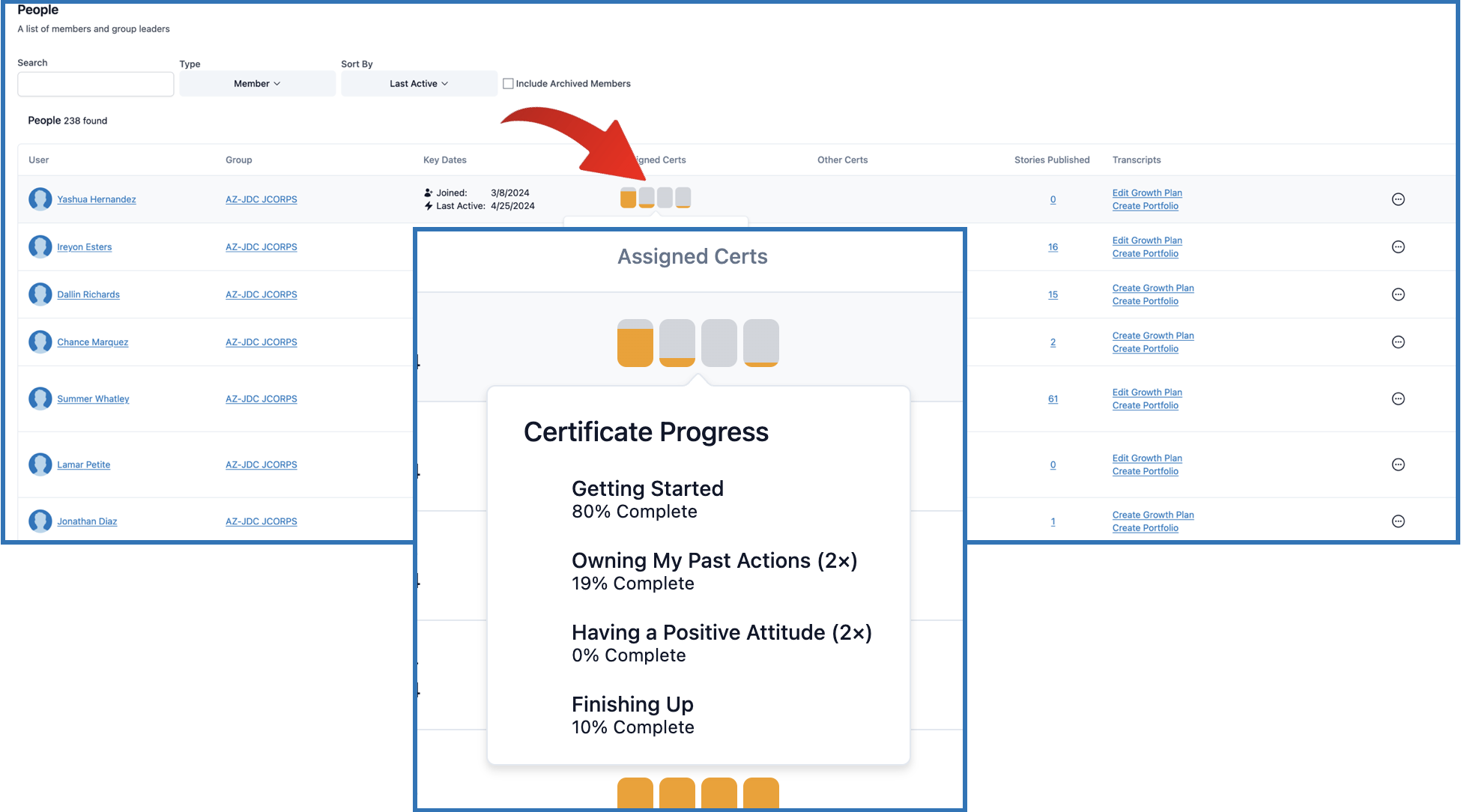Open Ireyon Esters user profile link

tap(85, 247)
